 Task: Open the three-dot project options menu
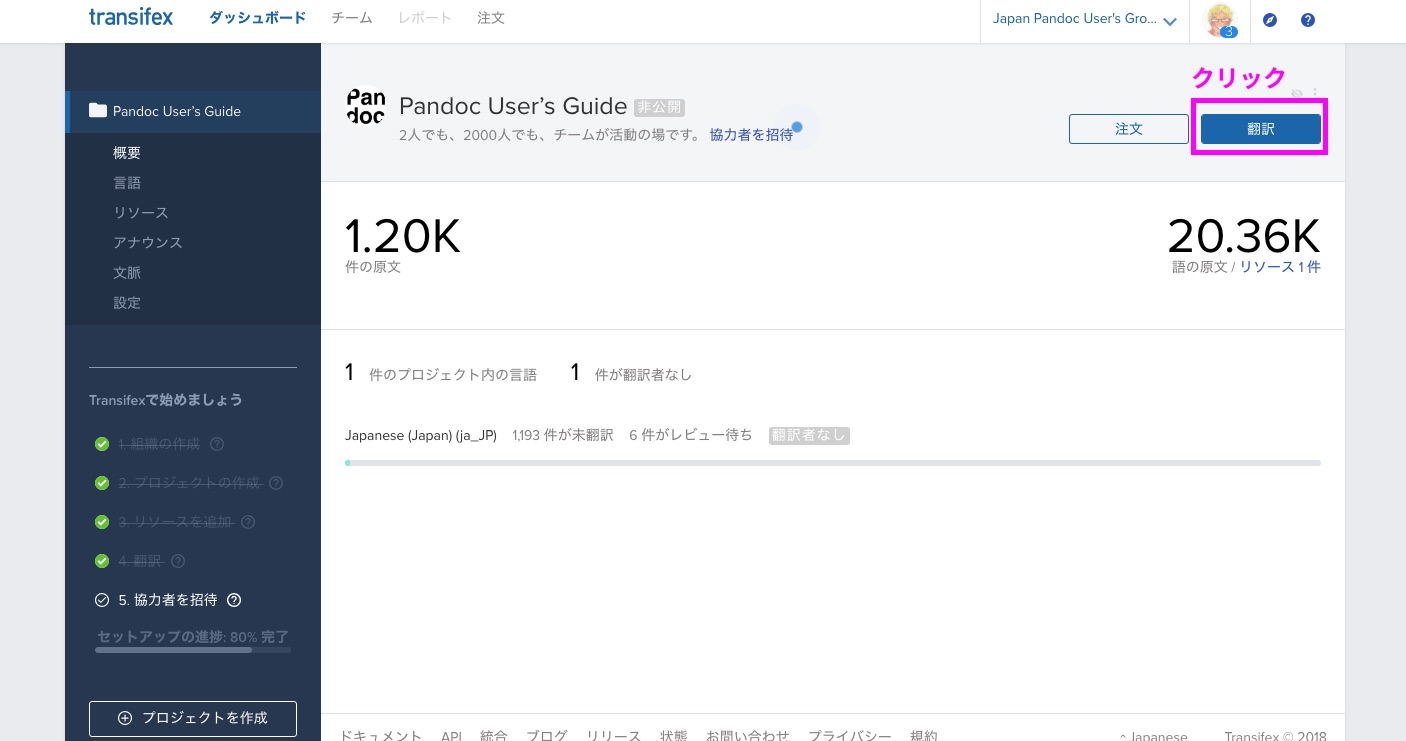tap(1315, 93)
